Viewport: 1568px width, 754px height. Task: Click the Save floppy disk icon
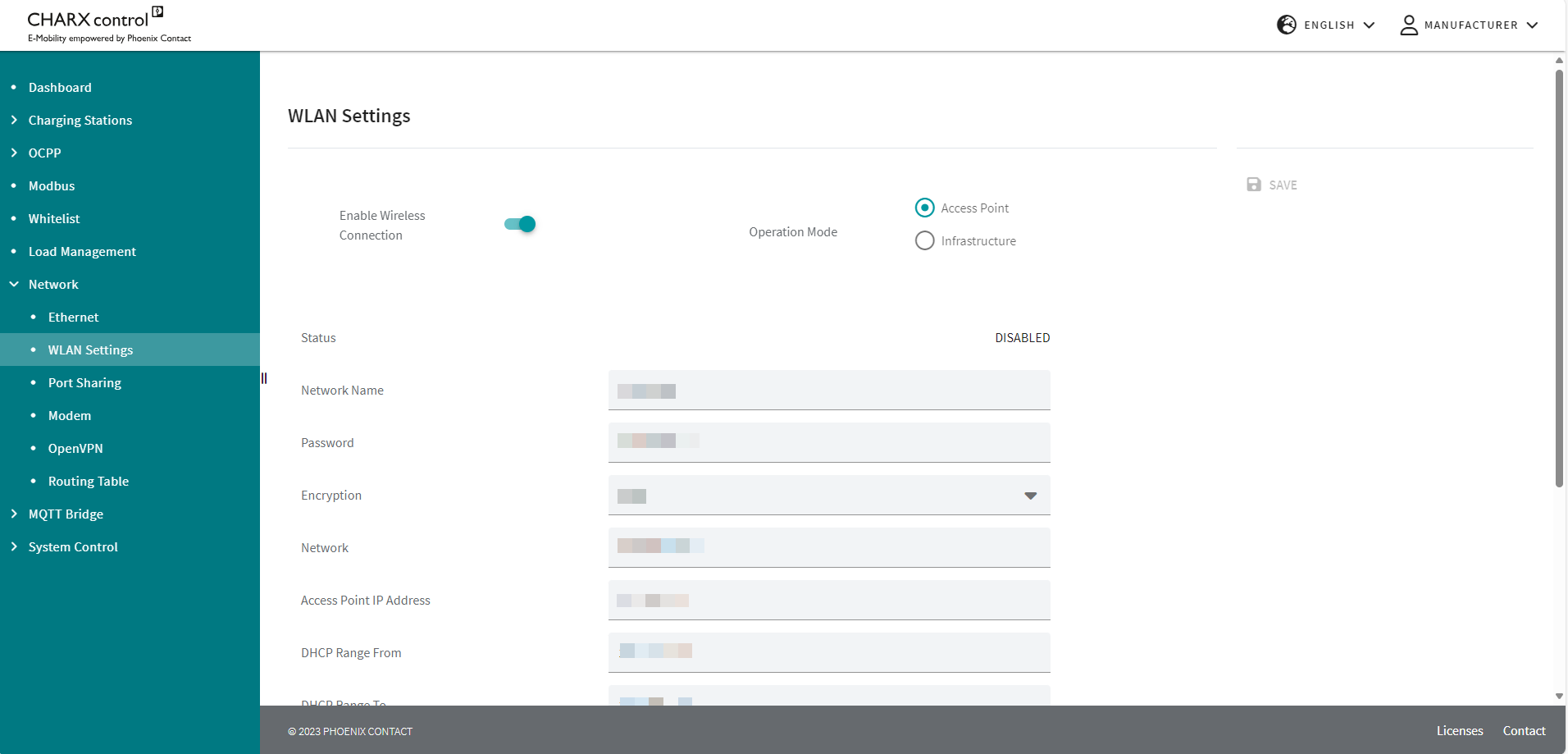click(x=1254, y=185)
